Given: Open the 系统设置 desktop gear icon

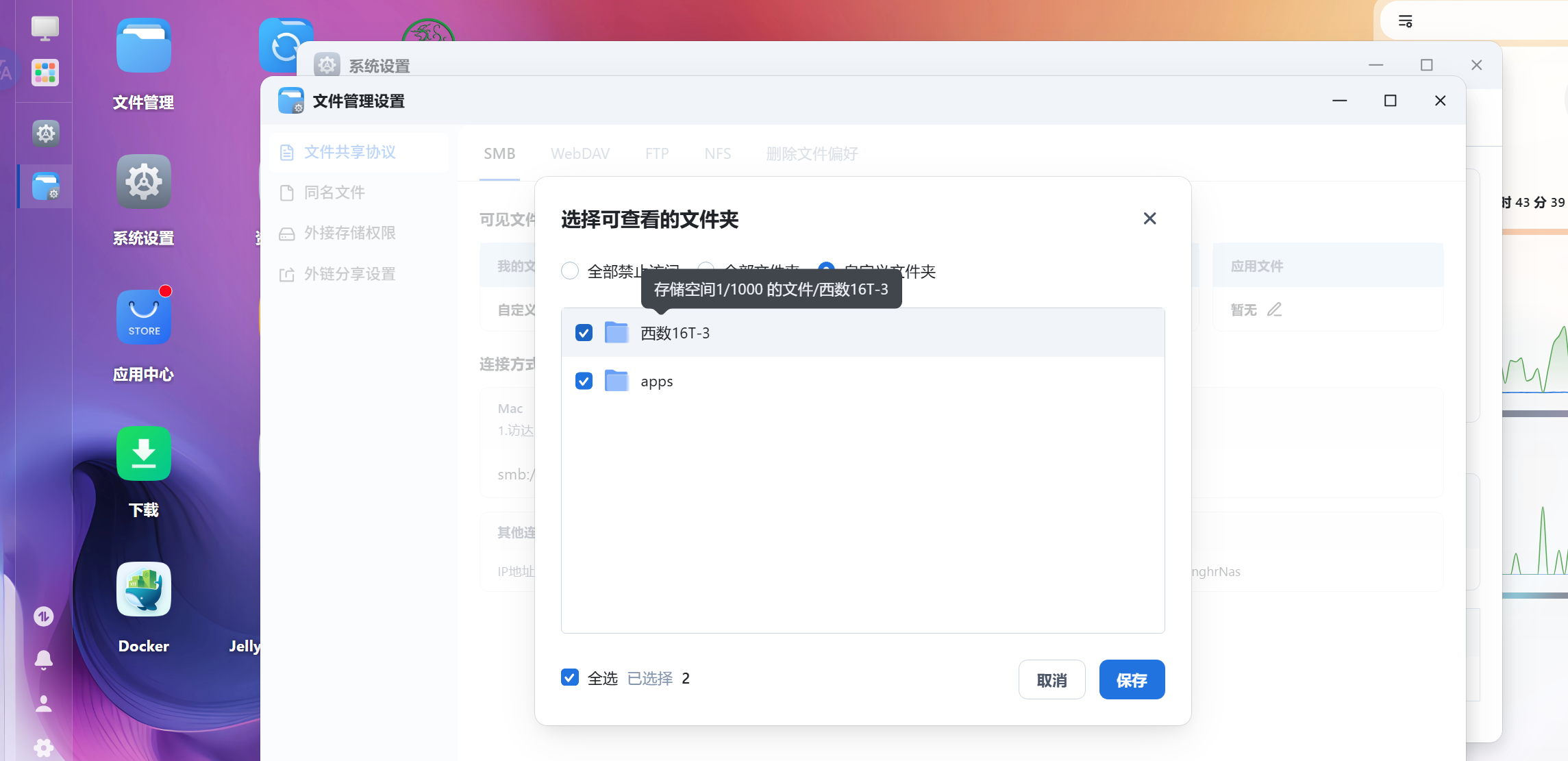Looking at the screenshot, I should click(x=143, y=182).
